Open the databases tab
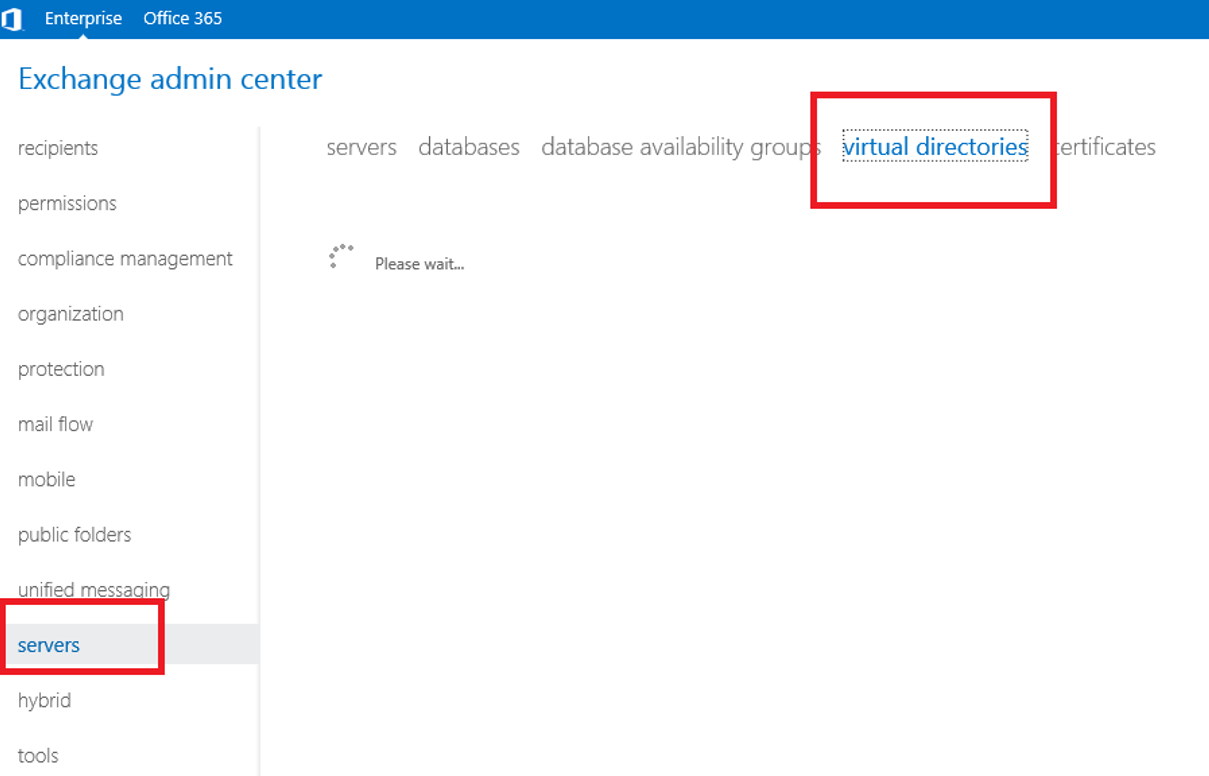The image size is (1209, 776). click(469, 147)
